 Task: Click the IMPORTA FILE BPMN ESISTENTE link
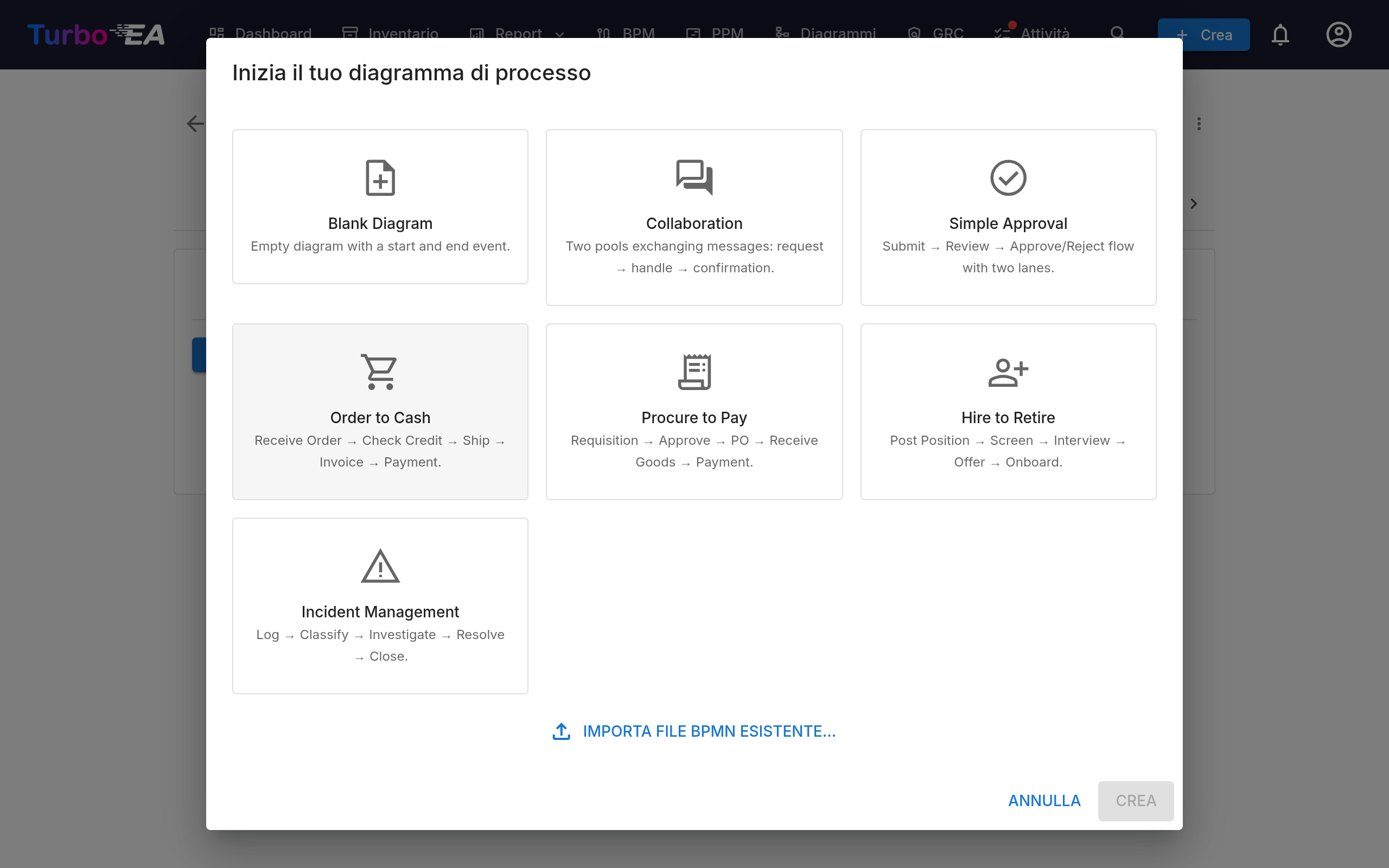point(709,731)
